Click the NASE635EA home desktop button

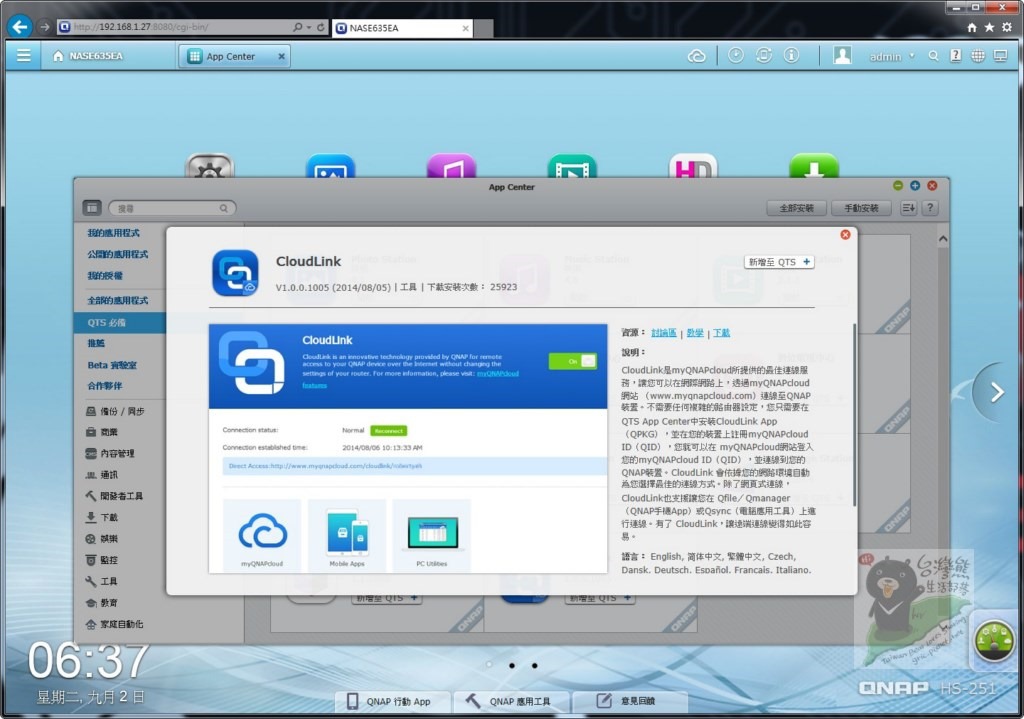[x=88, y=56]
